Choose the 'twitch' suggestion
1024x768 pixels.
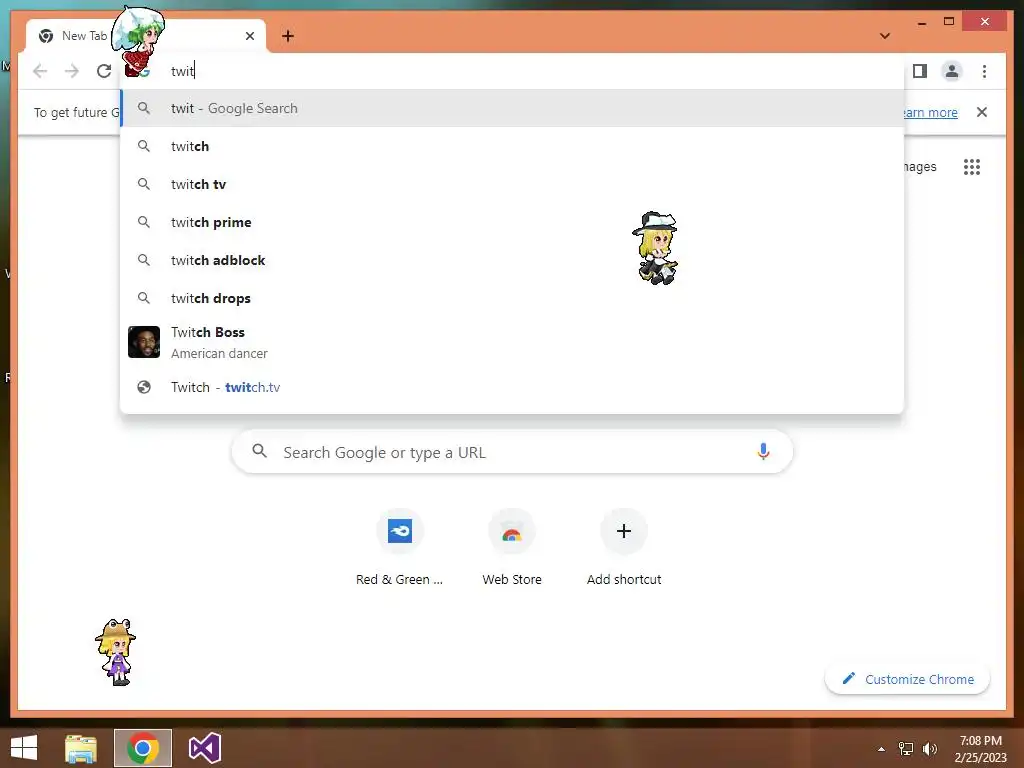click(x=512, y=146)
